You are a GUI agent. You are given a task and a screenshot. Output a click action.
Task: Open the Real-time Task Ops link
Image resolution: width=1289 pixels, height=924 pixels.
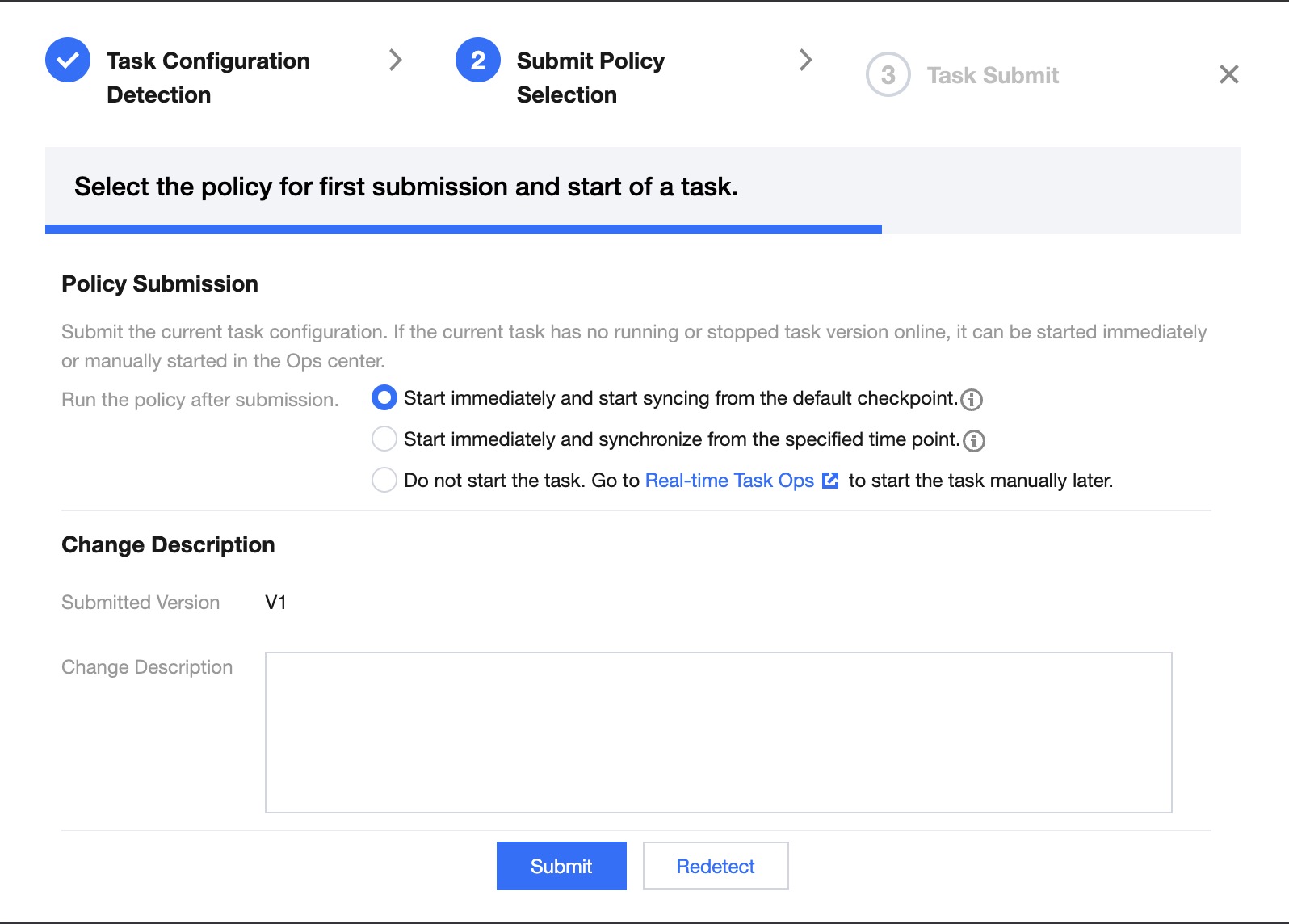tap(729, 481)
